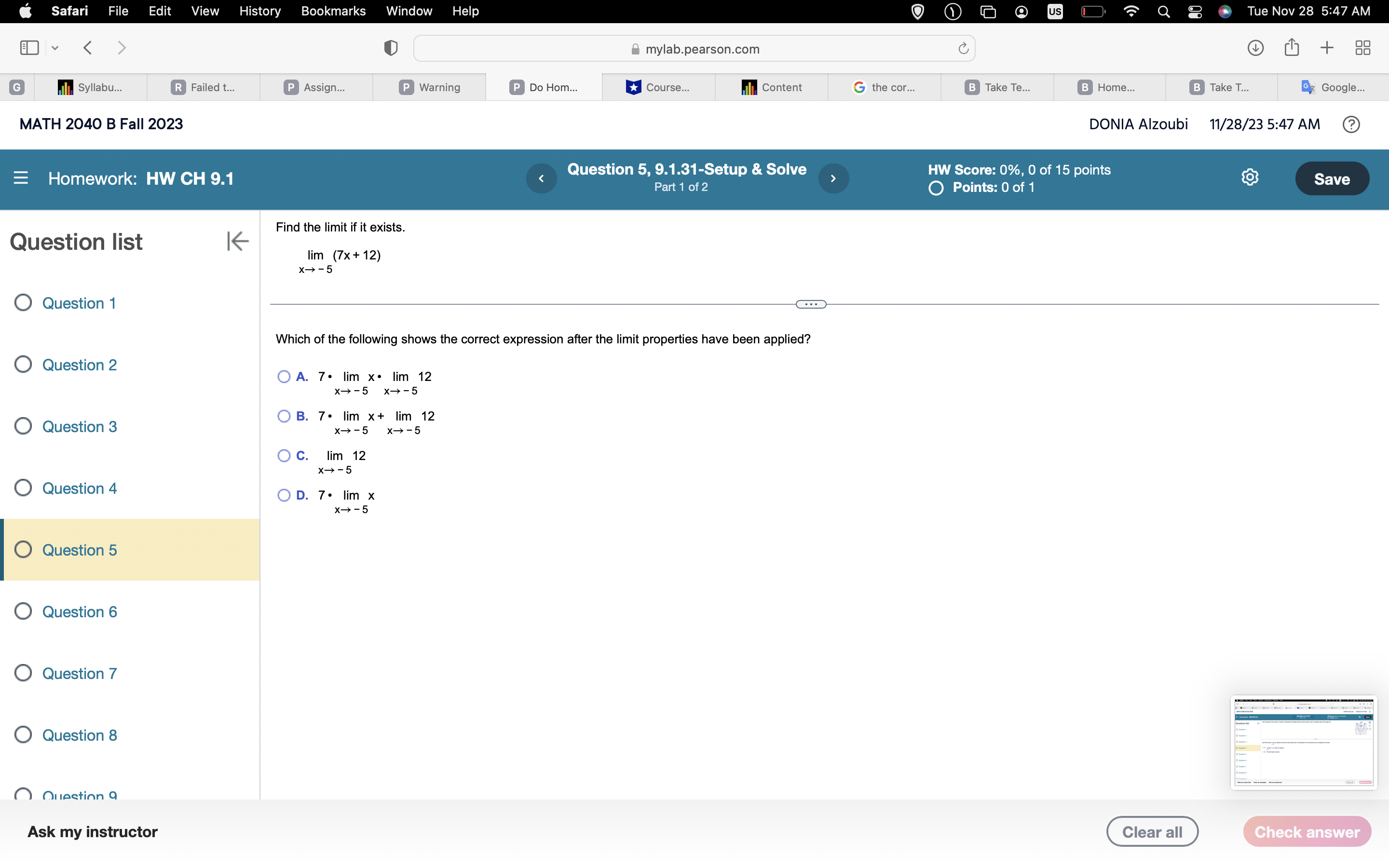Screen dimensions: 1389x868
Task: Click the Check answer button
Action: click(x=1307, y=831)
